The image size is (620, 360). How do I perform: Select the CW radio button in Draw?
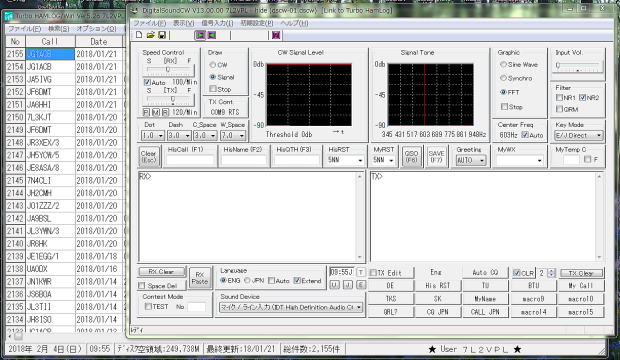click(x=213, y=64)
